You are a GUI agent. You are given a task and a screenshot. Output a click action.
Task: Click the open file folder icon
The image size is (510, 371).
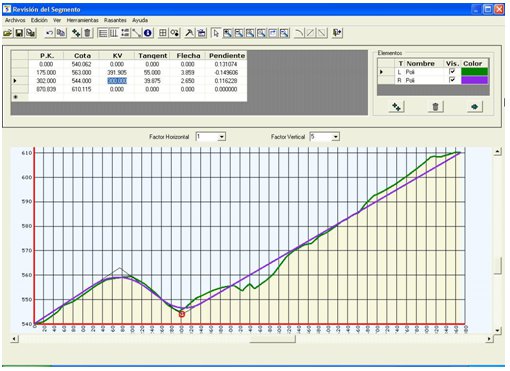(8, 33)
